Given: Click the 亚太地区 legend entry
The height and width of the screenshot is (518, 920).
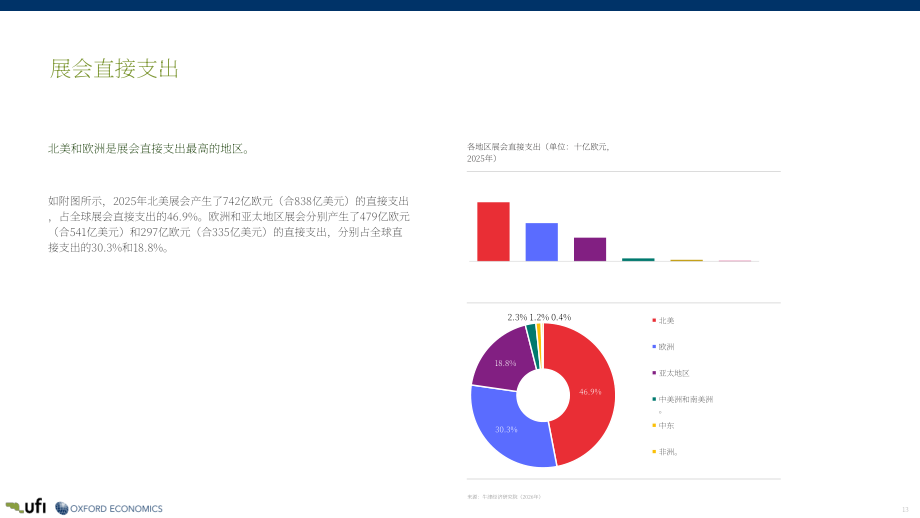Looking at the screenshot, I should pos(671,373).
